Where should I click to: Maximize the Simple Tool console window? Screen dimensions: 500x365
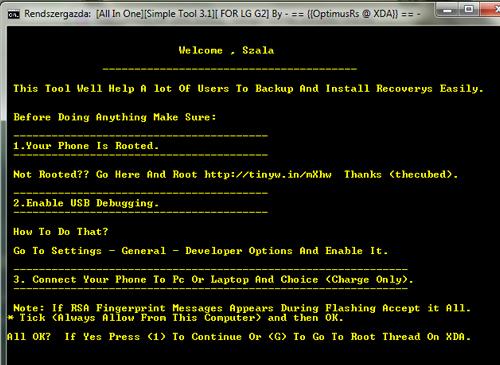click(x=469, y=10)
